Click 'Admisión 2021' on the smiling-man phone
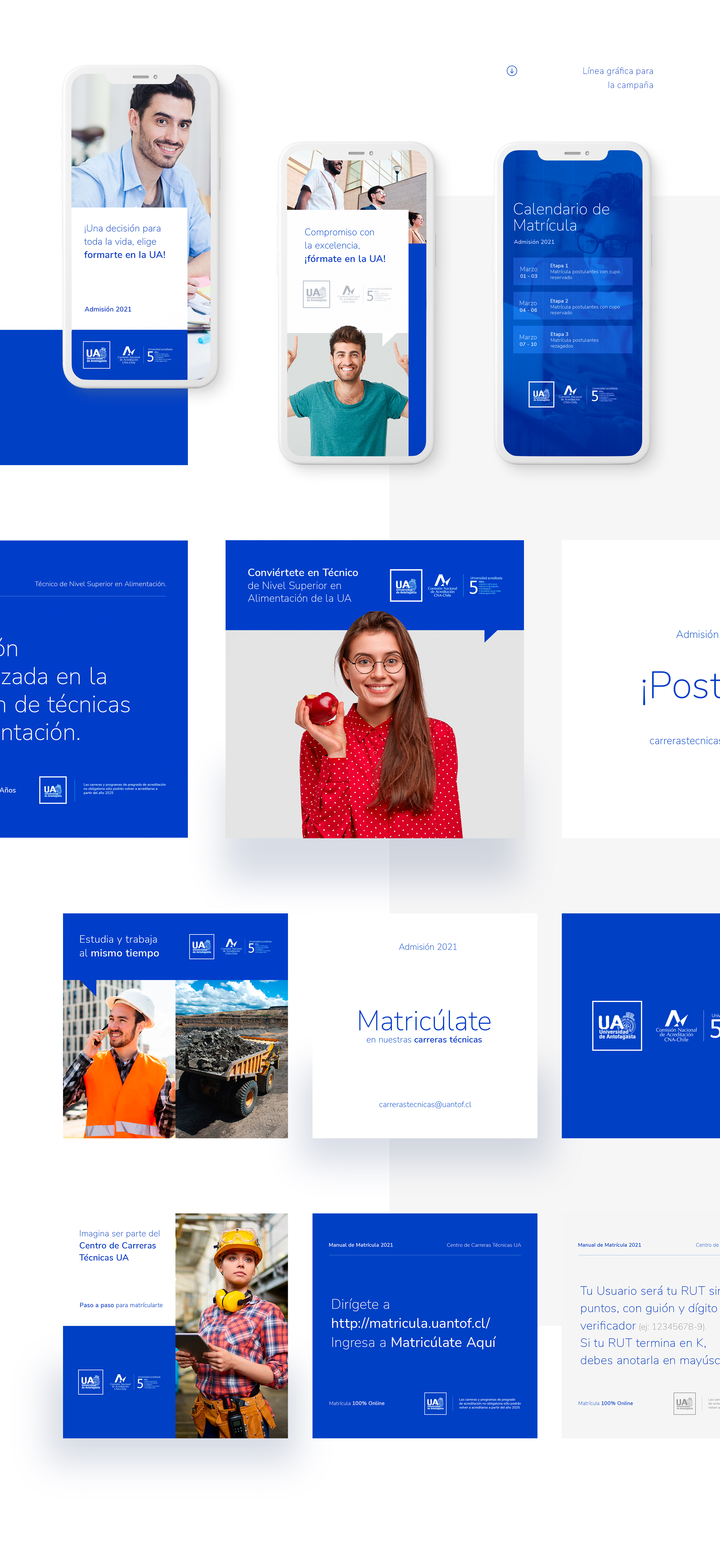The image size is (720, 1568). pos(108,309)
